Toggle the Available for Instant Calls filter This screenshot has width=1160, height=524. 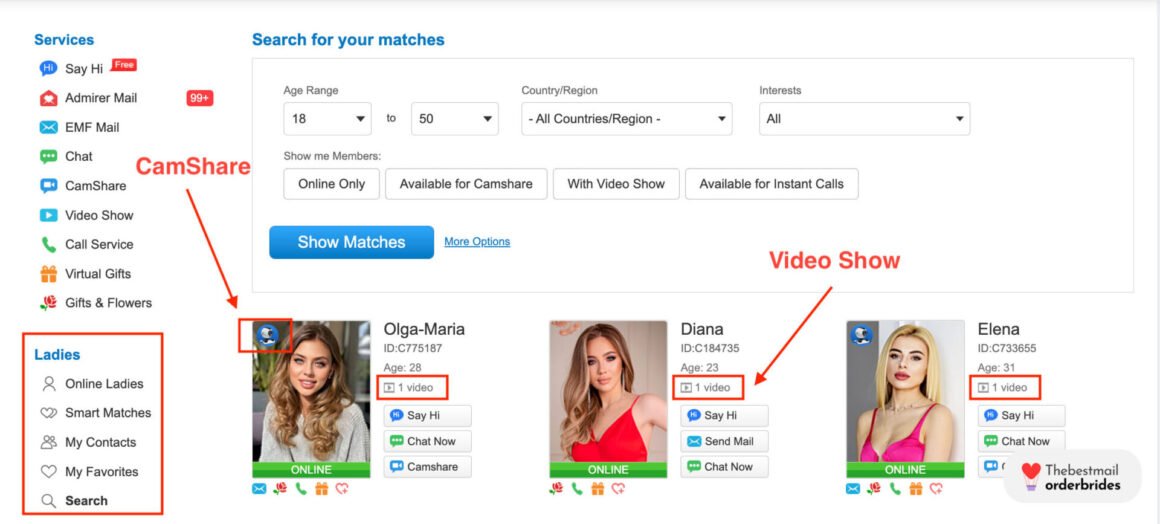[772, 184]
